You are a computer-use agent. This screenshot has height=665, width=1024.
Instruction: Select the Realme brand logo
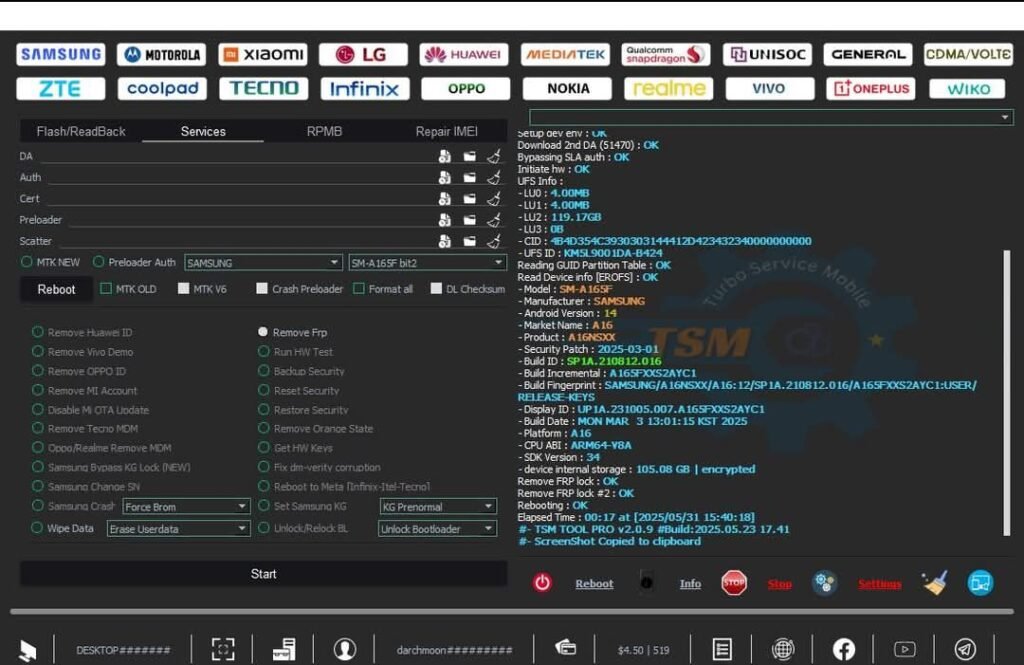(669, 89)
